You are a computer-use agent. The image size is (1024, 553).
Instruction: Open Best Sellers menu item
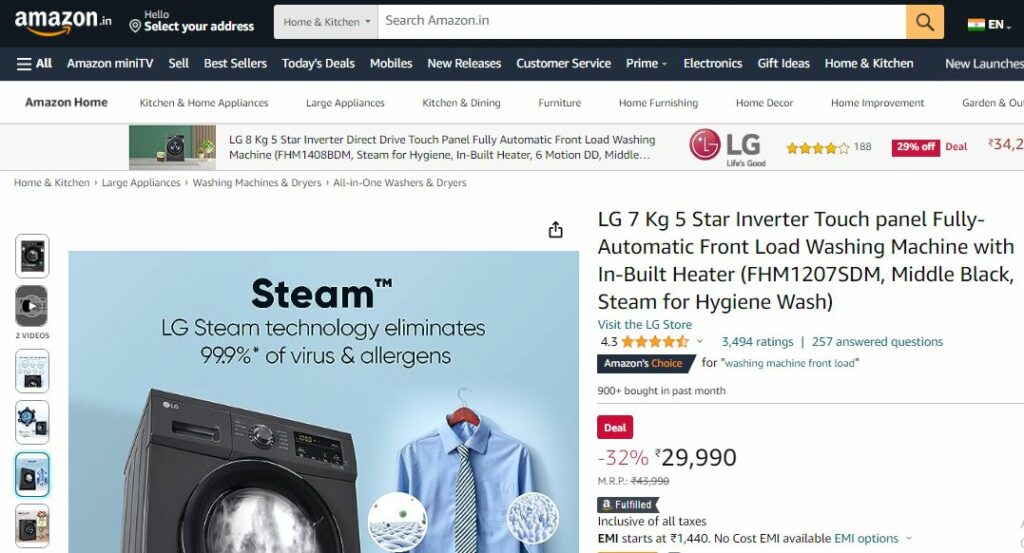[x=235, y=63]
